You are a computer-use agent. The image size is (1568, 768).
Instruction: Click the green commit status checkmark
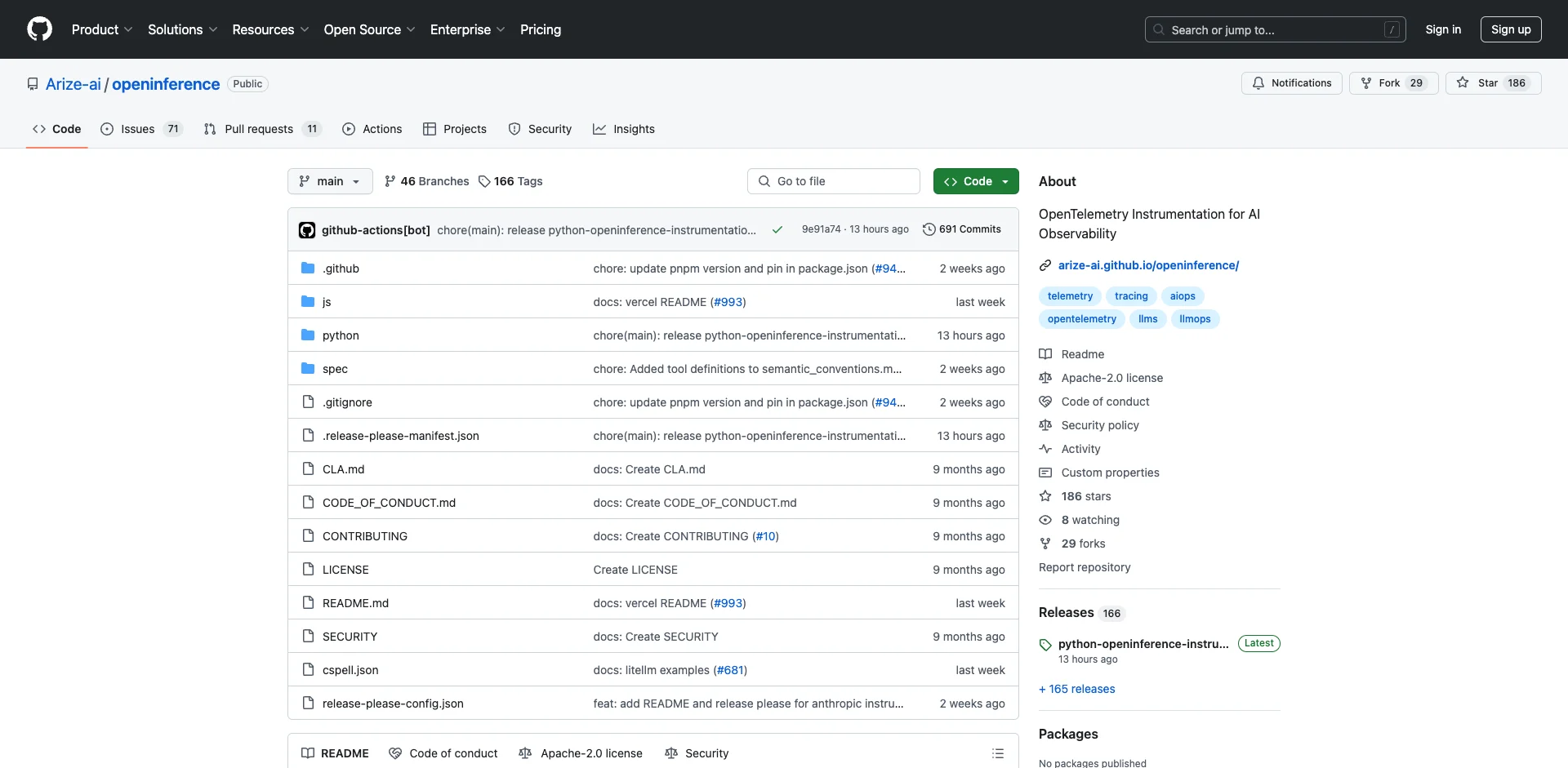point(777,230)
